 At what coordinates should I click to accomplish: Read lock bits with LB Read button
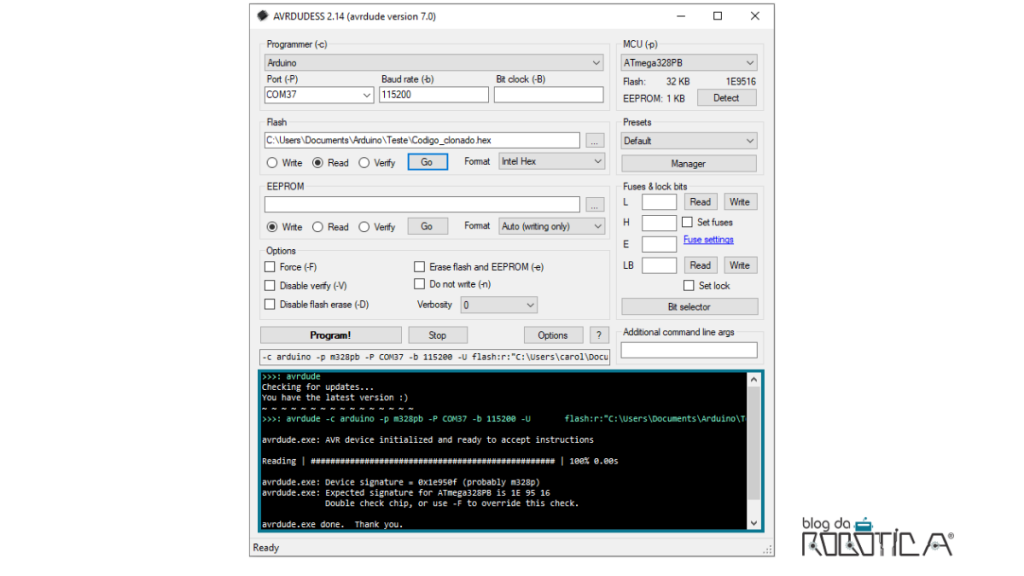[700, 265]
